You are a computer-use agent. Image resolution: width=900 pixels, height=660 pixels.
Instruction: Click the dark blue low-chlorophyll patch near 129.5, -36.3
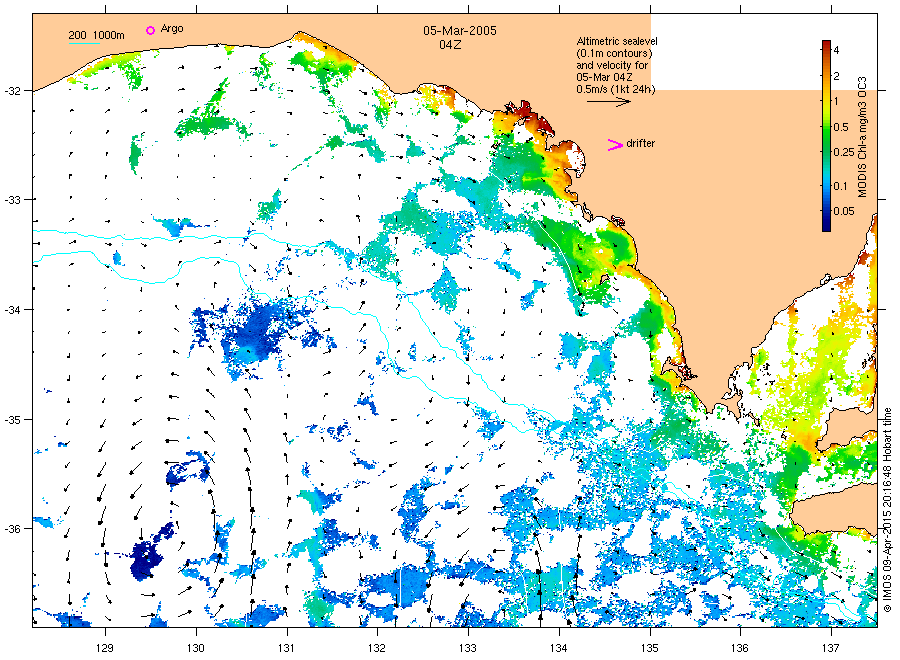148,556
